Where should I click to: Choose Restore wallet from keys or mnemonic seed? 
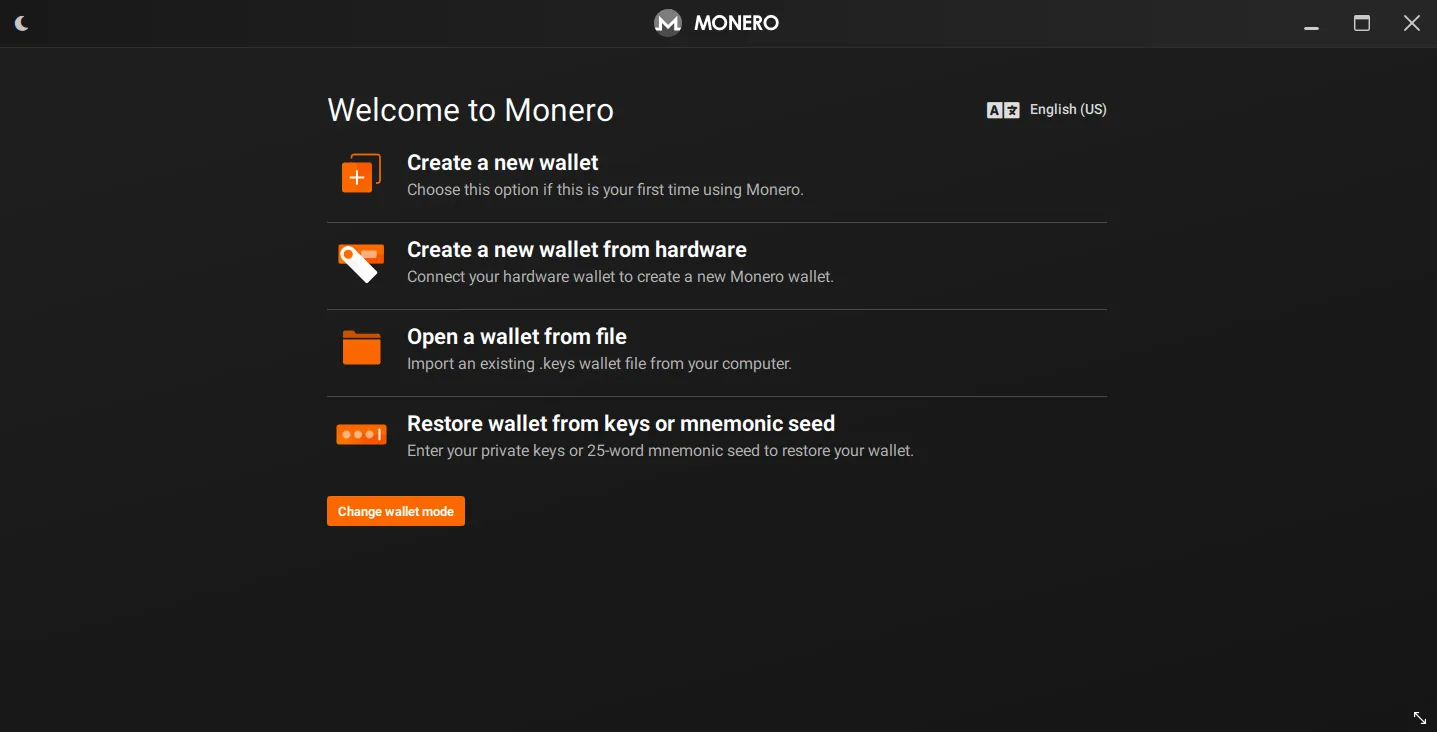pyautogui.click(x=621, y=423)
